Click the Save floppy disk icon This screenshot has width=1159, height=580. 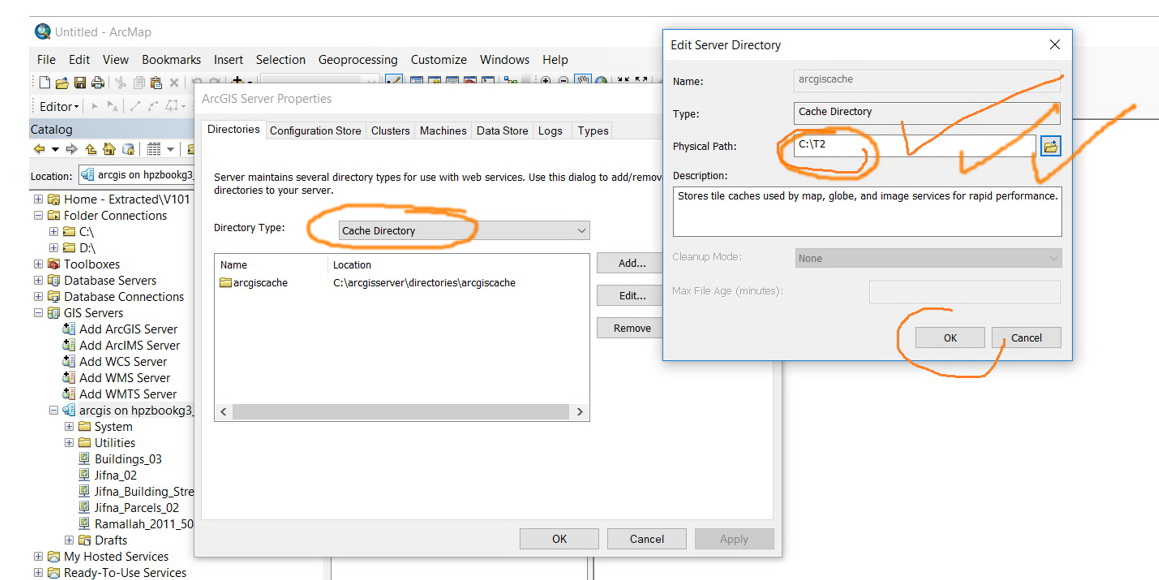(80, 83)
